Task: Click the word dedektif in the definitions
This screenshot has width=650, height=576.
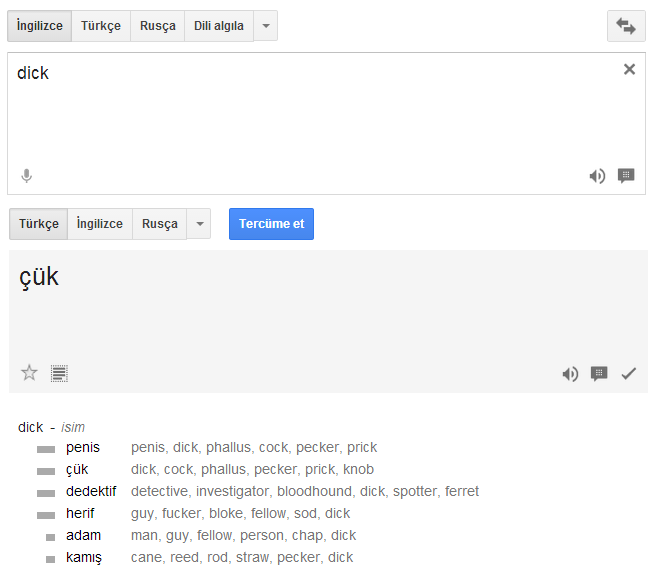Action: (91, 491)
